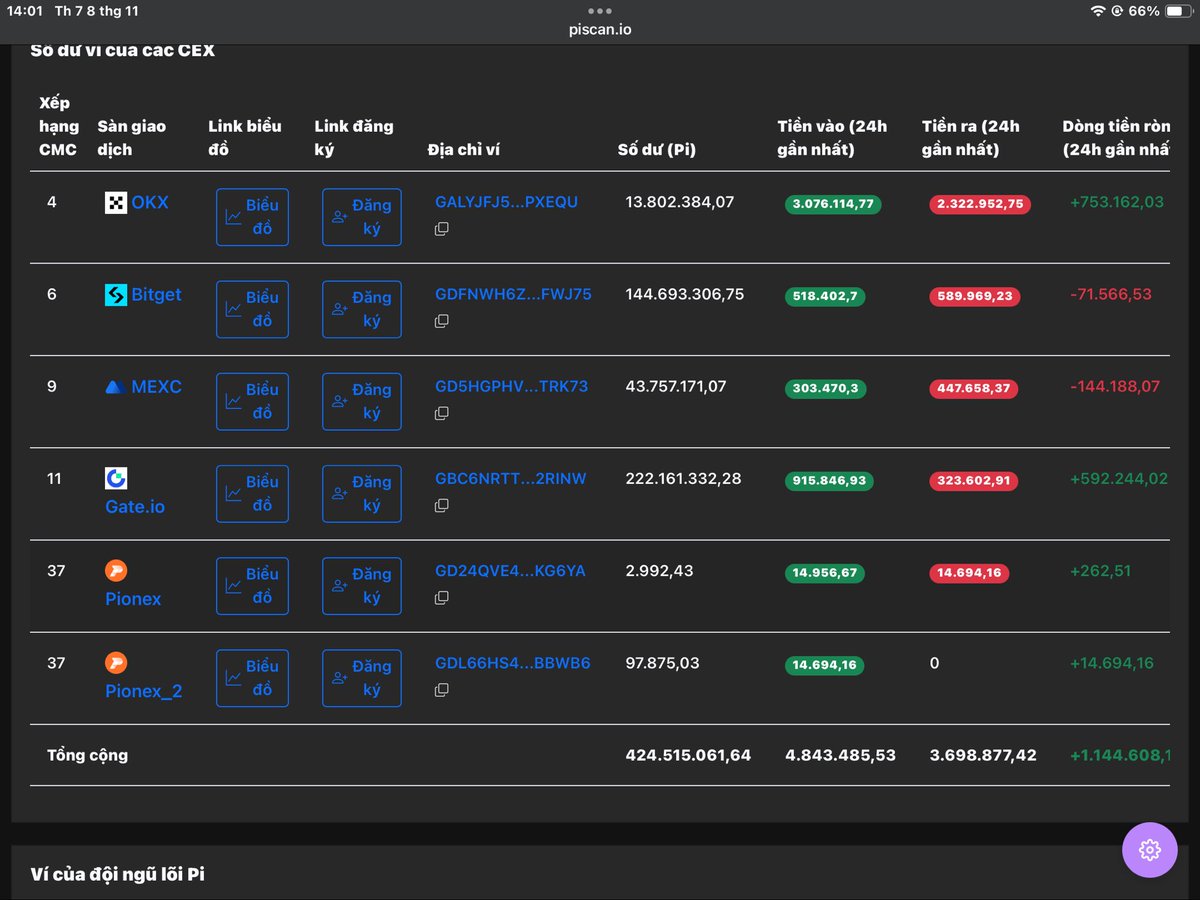Click the Tiền ra (24h gần nhất) header

coord(971,138)
